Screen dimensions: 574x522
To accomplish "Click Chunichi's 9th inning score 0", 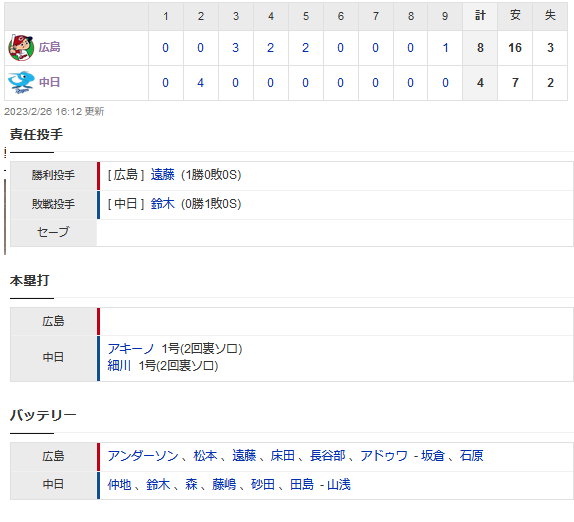I will (x=445, y=83).
